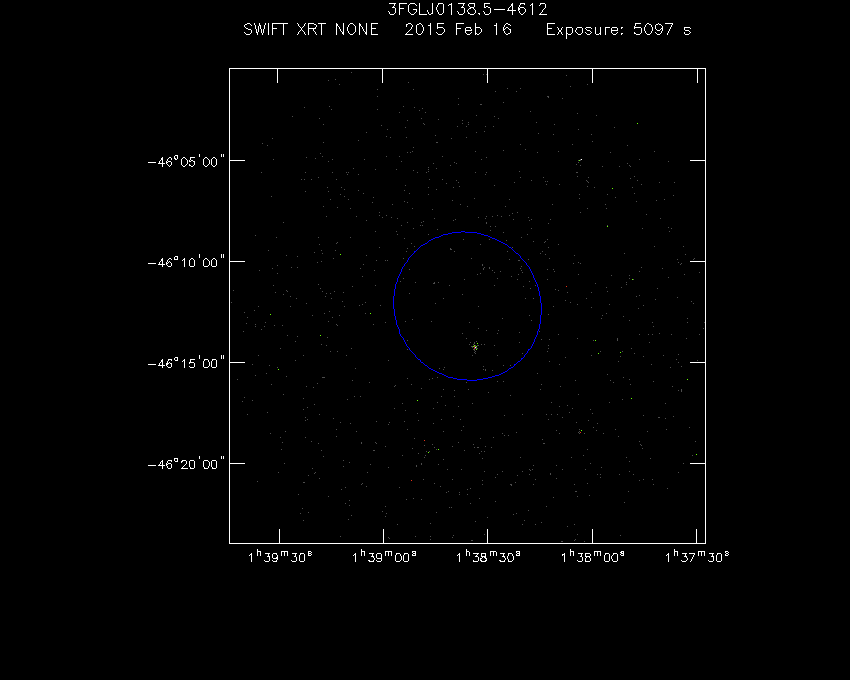The image size is (850, 680).
Task: Click the 1h39m00s right ascension label
Action: coord(384,557)
